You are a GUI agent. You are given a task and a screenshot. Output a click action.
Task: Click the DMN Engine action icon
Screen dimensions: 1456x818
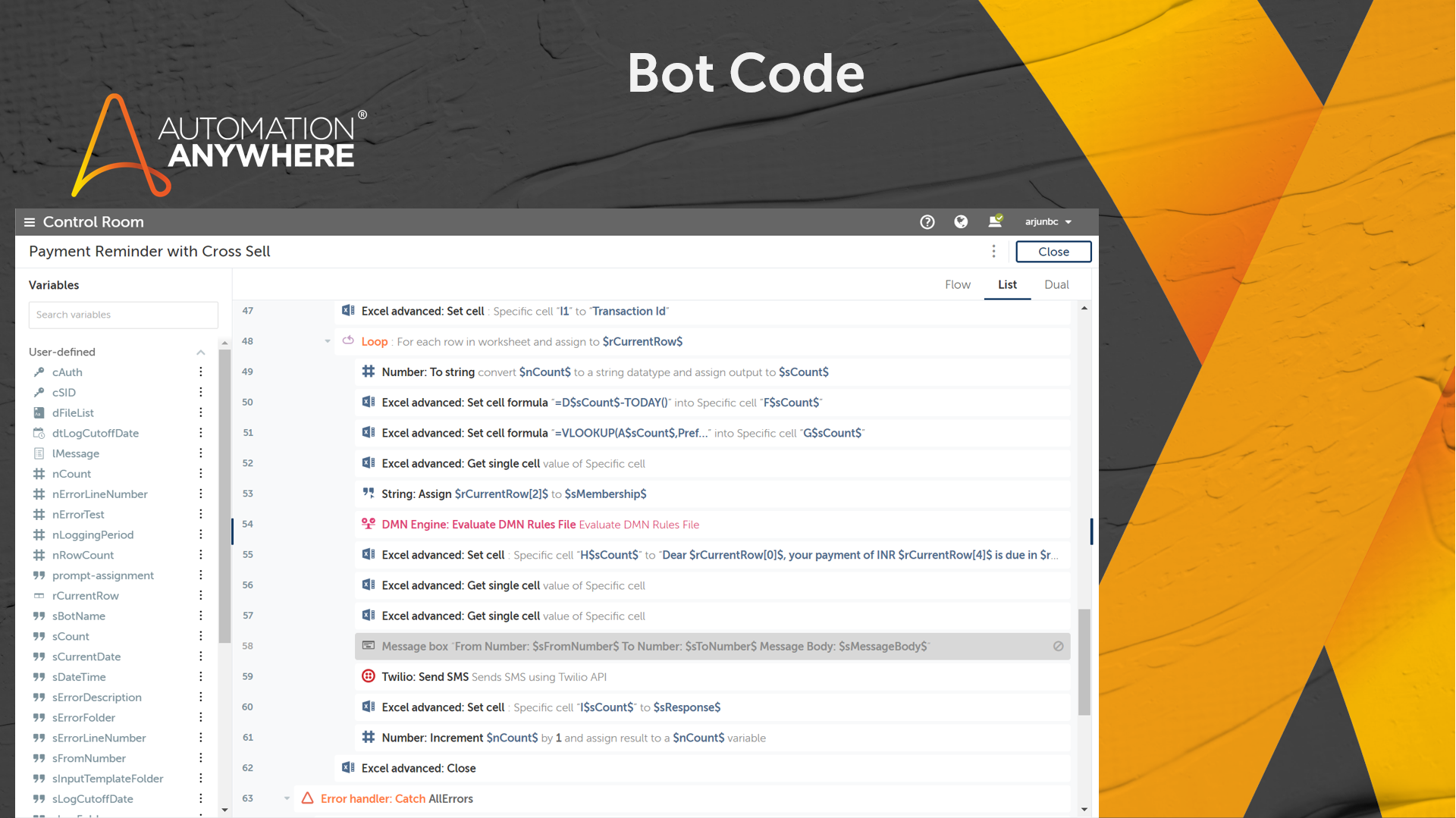pos(369,524)
